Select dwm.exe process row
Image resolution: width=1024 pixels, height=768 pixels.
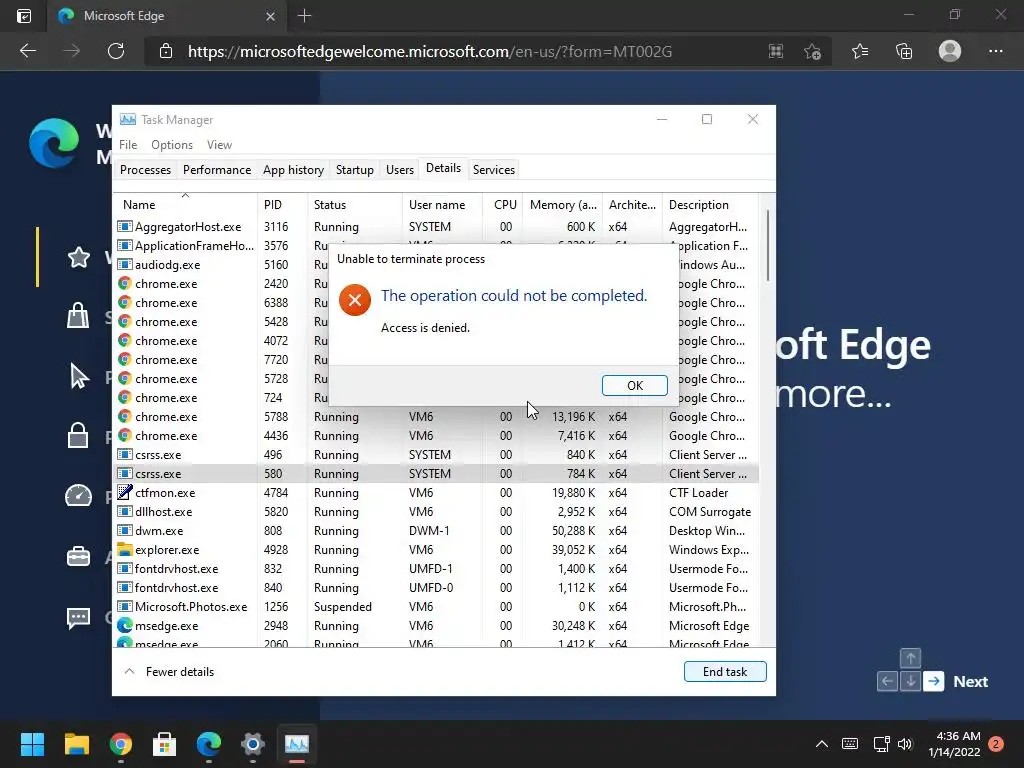tap(436, 530)
